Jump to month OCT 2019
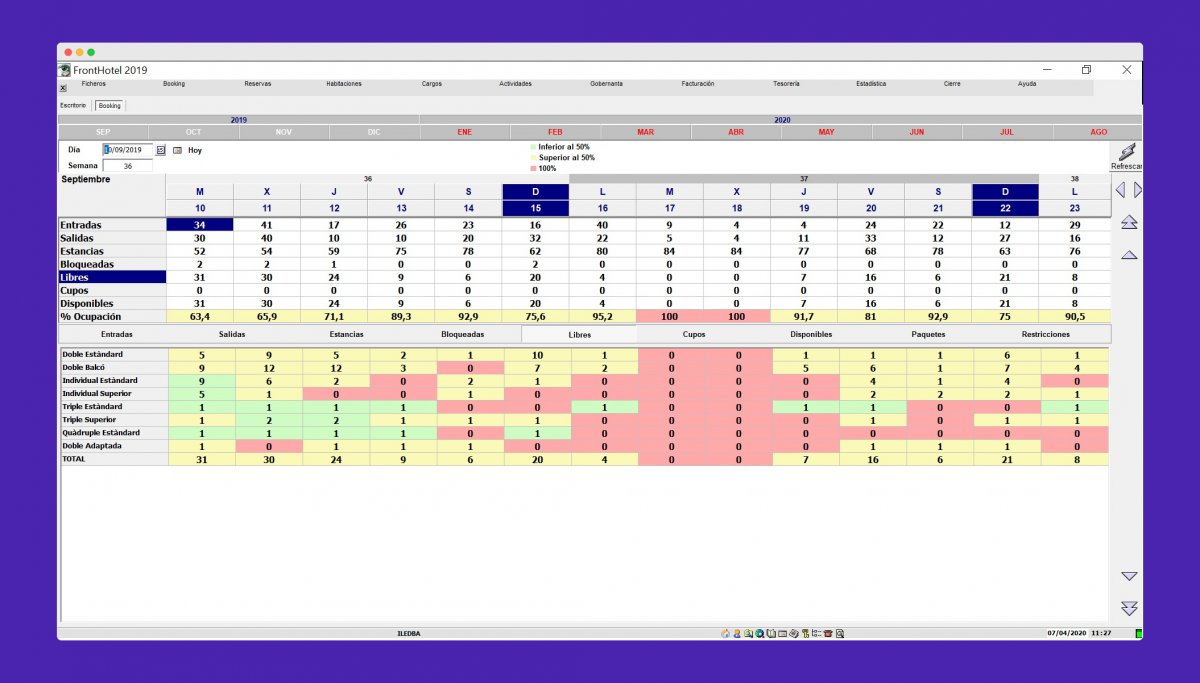1200x683 pixels. click(194, 132)
